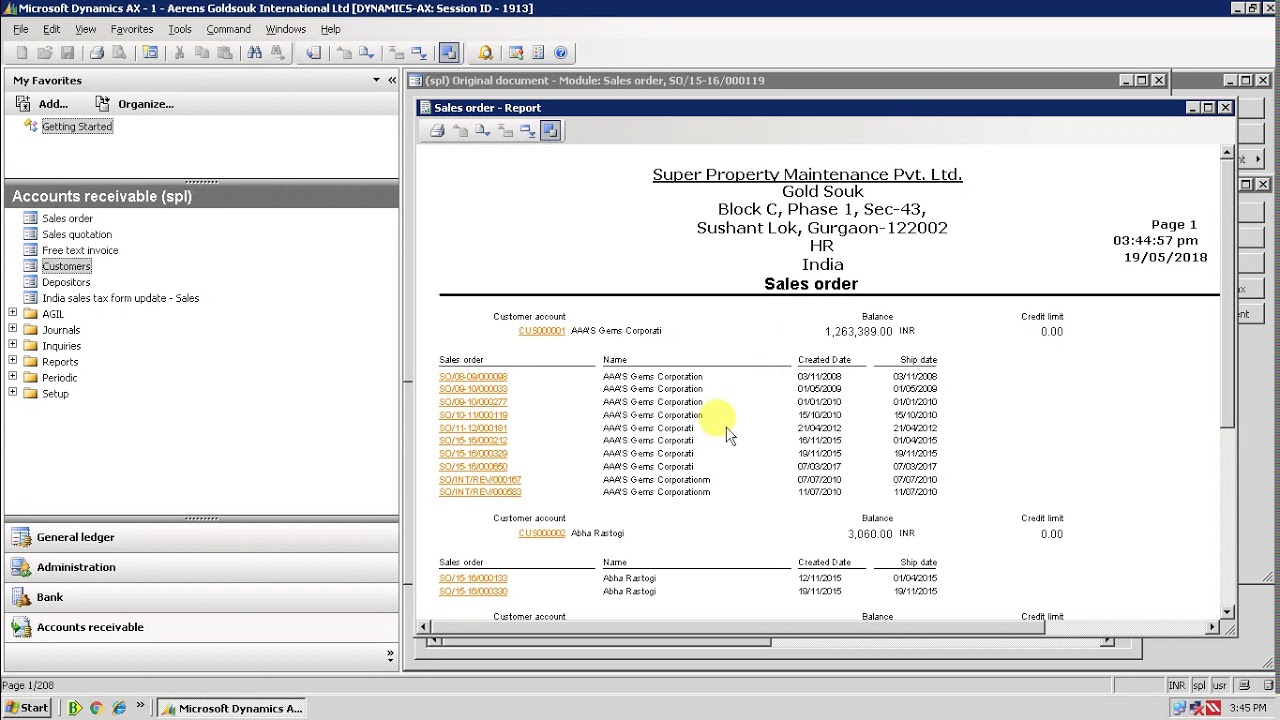The height and width of the screenshot is (720, 1280).
Task: Click Microsoft Dynamics AX taskbar button
Action: pyautogui.click(x=232, y=708)
